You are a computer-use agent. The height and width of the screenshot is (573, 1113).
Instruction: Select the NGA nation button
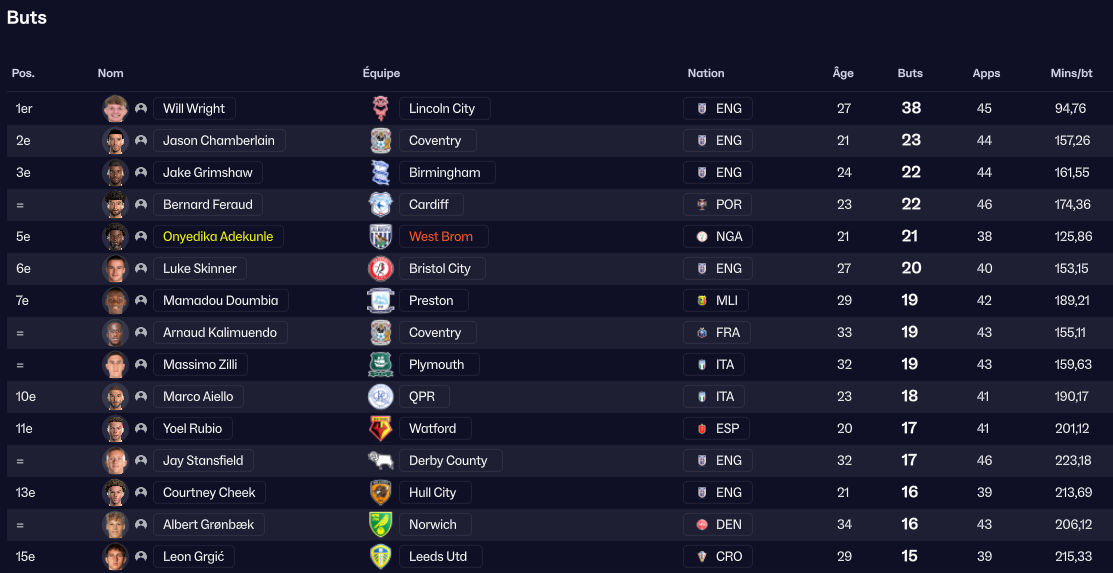click(718, 236)
